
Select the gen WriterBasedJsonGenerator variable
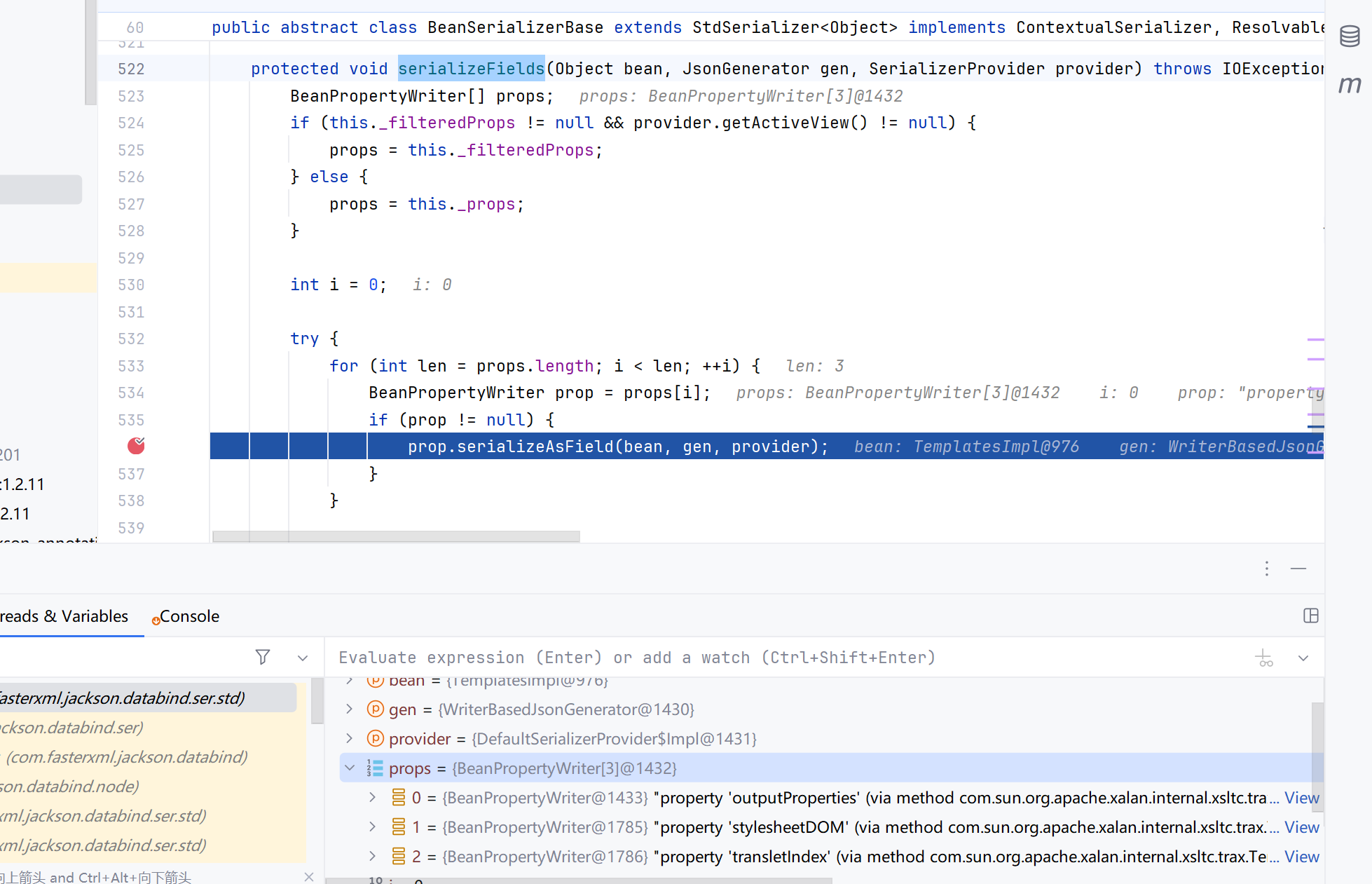coord(541,709)
